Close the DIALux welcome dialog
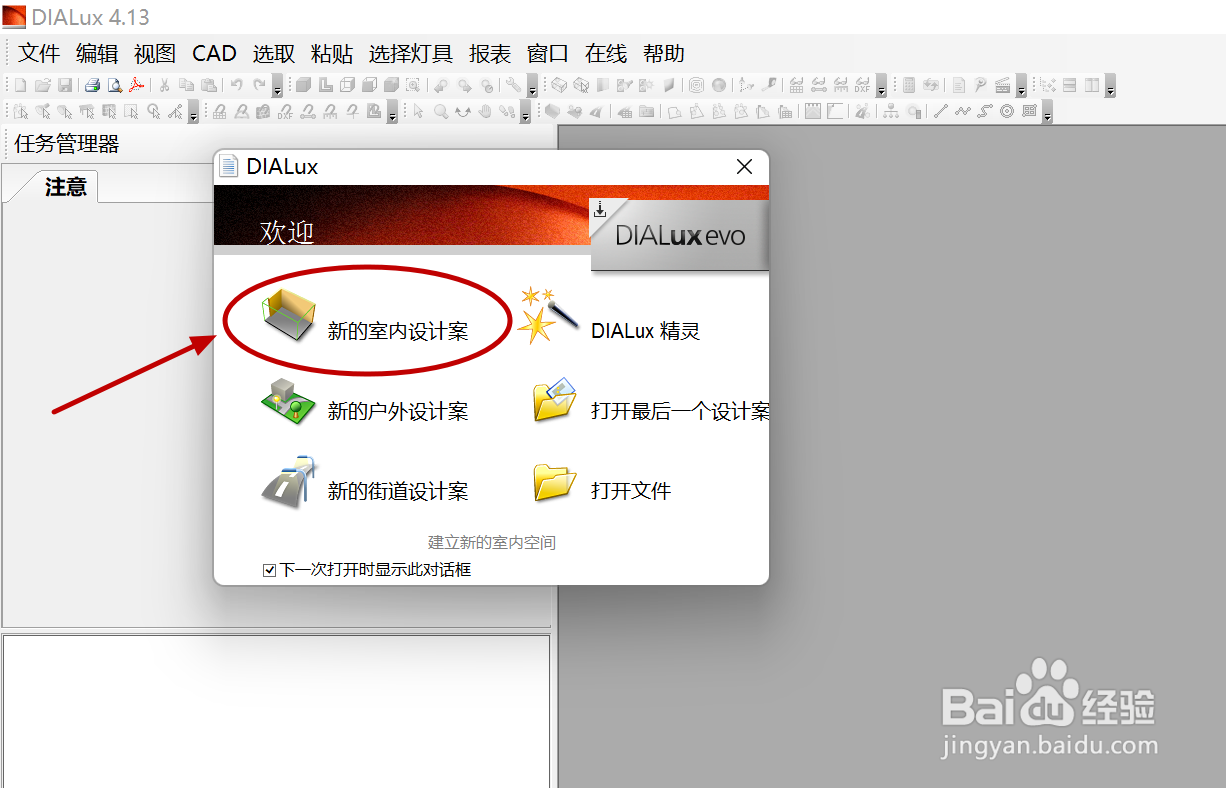 pyautogui.click(x=744, y=167)
